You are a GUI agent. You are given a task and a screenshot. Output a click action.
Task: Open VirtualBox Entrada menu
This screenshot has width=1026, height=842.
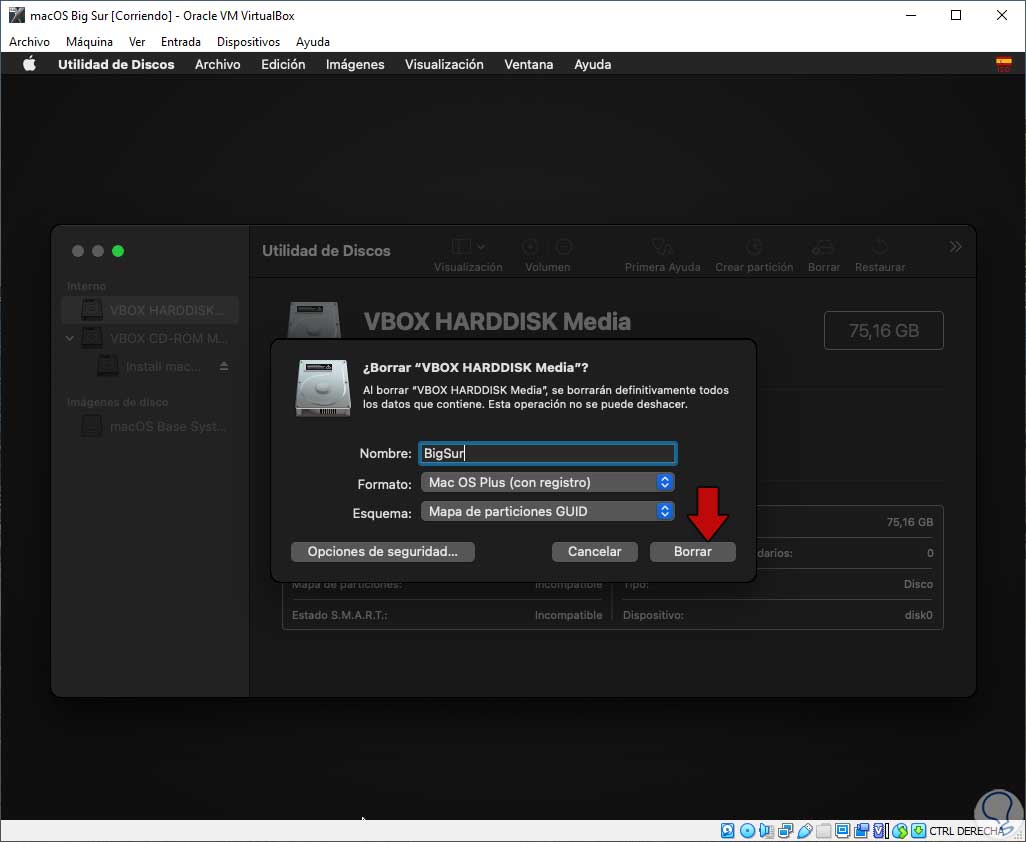pos(181,42)
